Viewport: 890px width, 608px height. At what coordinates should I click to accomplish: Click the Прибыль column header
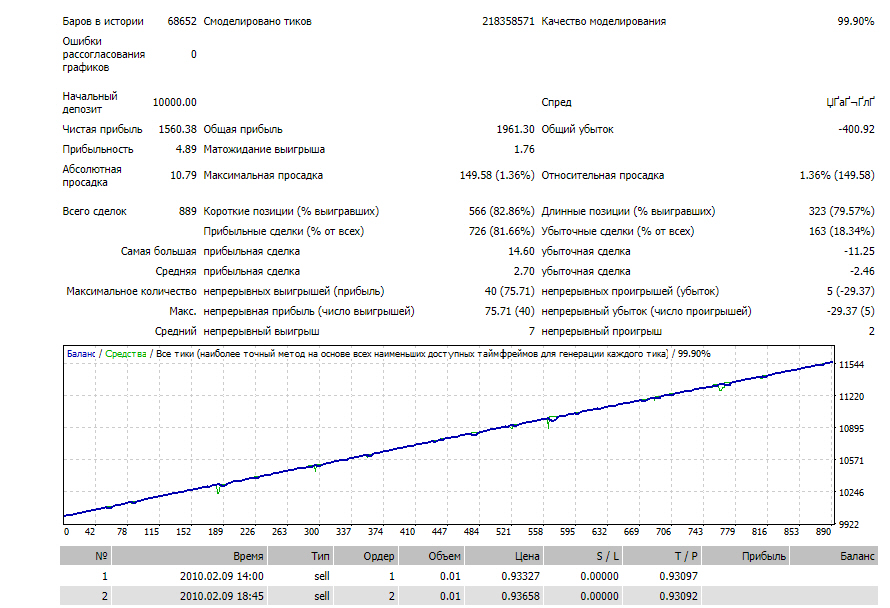point(746,556)
